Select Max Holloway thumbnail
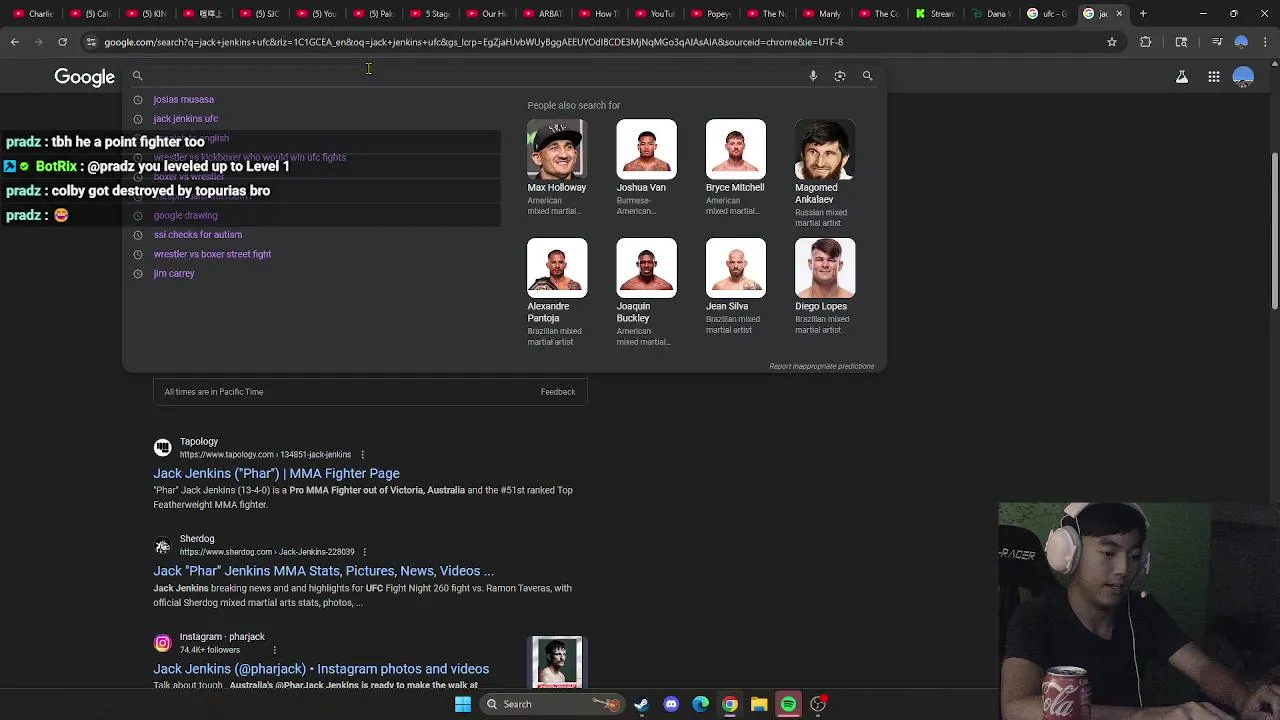 click(557, 149)
